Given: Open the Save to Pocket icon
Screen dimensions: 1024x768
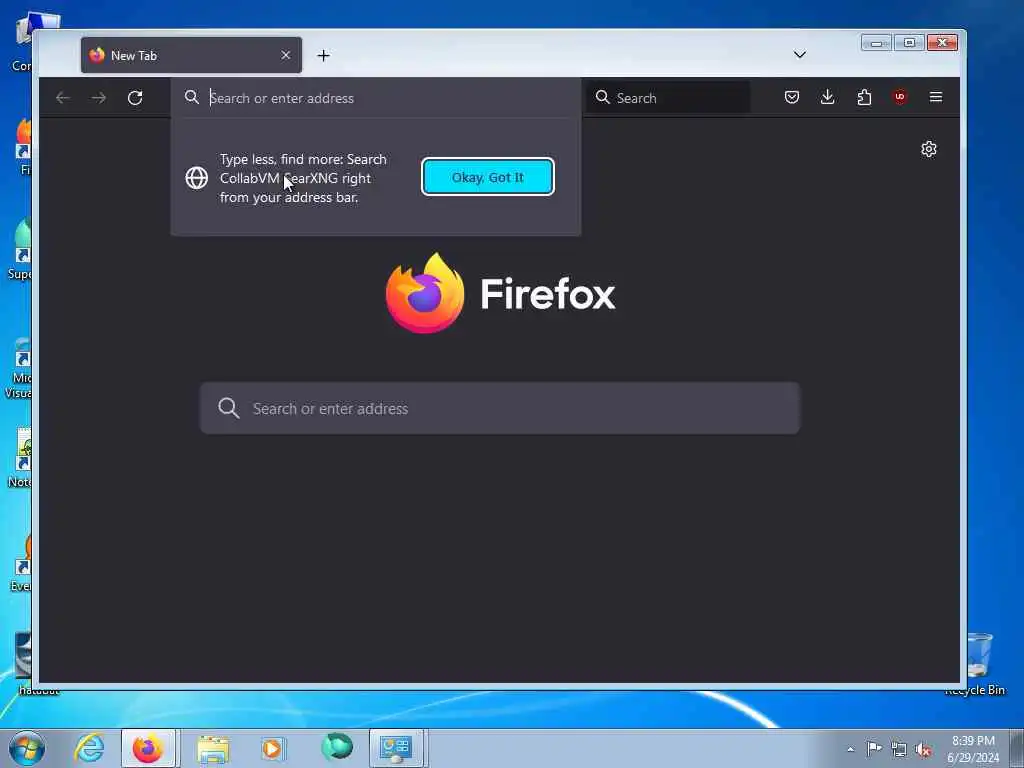Looking at the screenshot, I should pyautogui.click(x=792, y=97).
